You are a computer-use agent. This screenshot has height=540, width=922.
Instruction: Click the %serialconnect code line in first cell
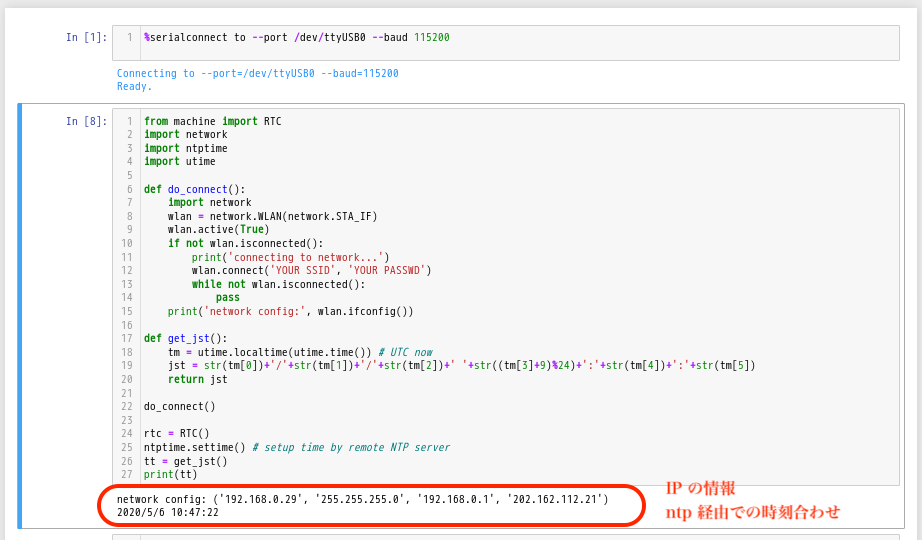pyautogui.click(x=296, y=38)
